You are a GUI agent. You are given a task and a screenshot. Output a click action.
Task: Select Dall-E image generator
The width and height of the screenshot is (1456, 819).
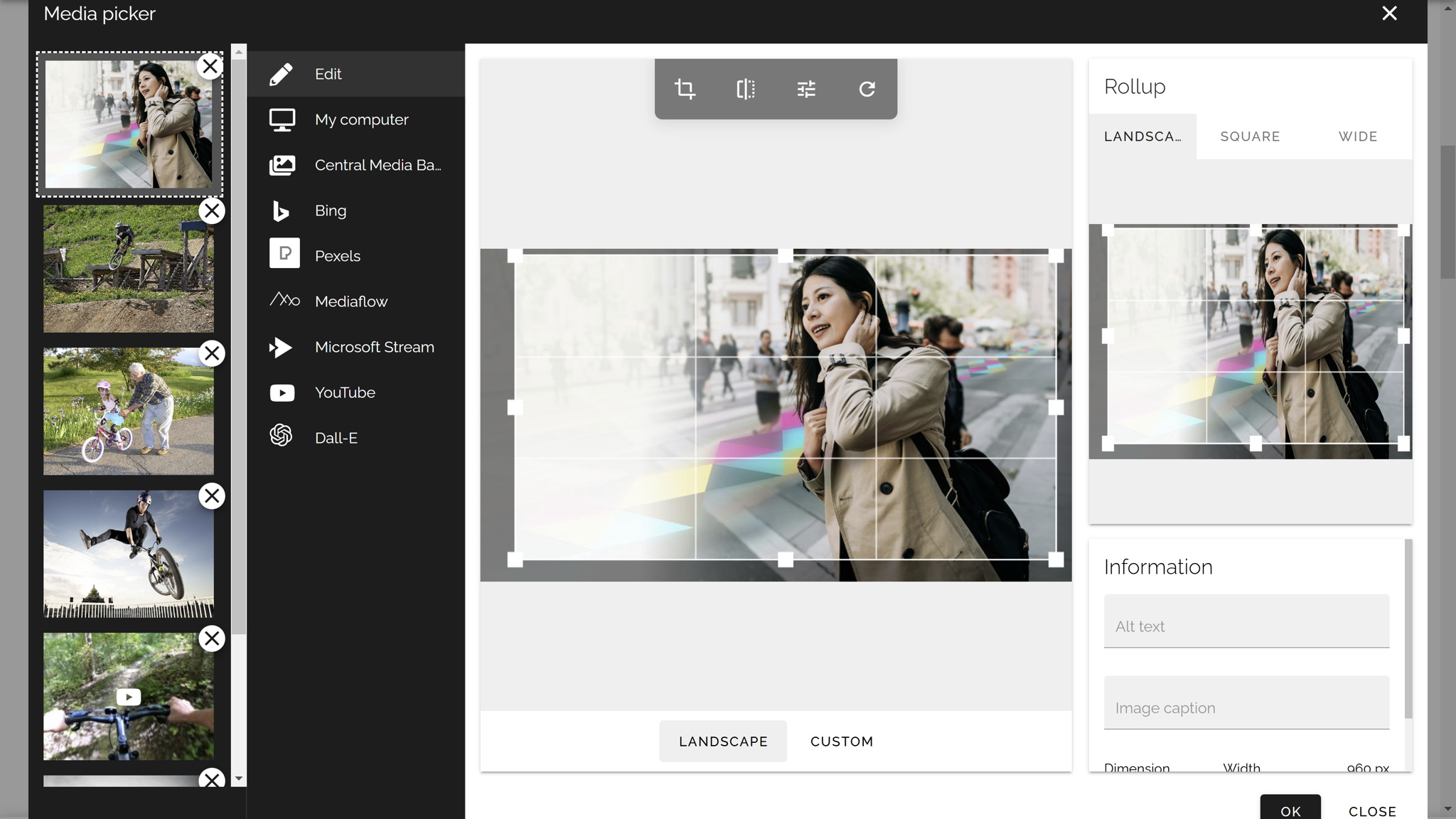pyautogui.click(x=356, y=438)
